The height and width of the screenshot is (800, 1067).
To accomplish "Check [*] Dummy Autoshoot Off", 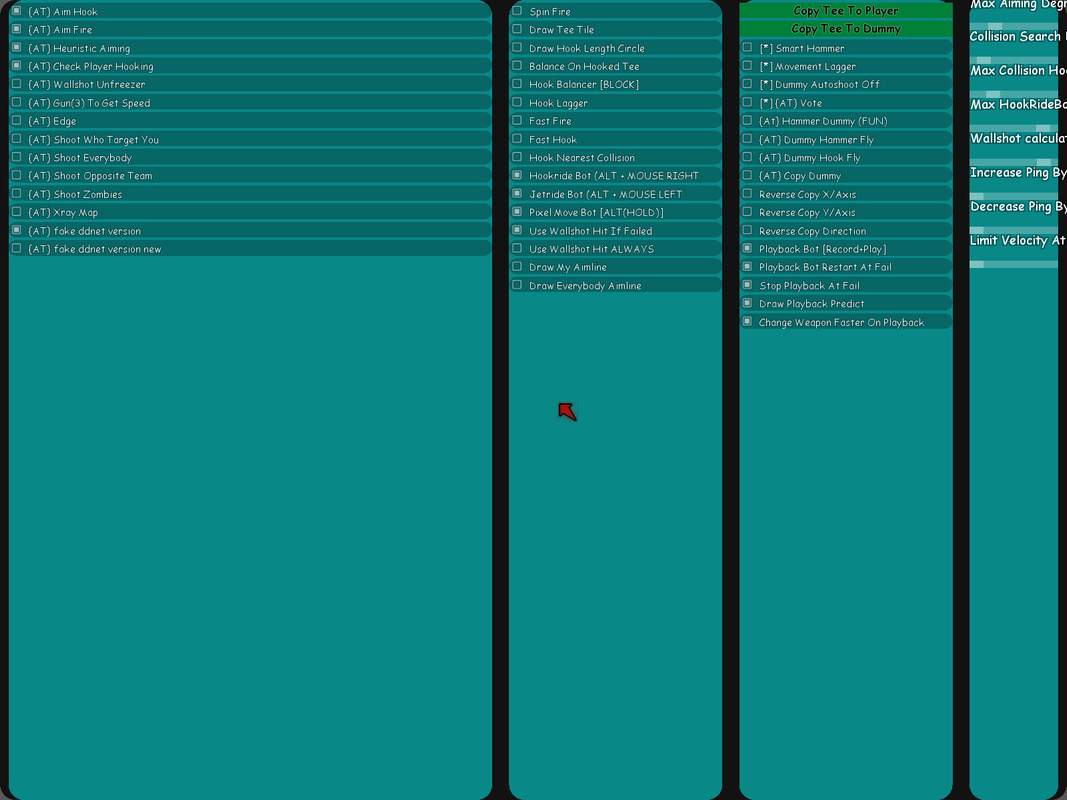I will coord(747,84).
